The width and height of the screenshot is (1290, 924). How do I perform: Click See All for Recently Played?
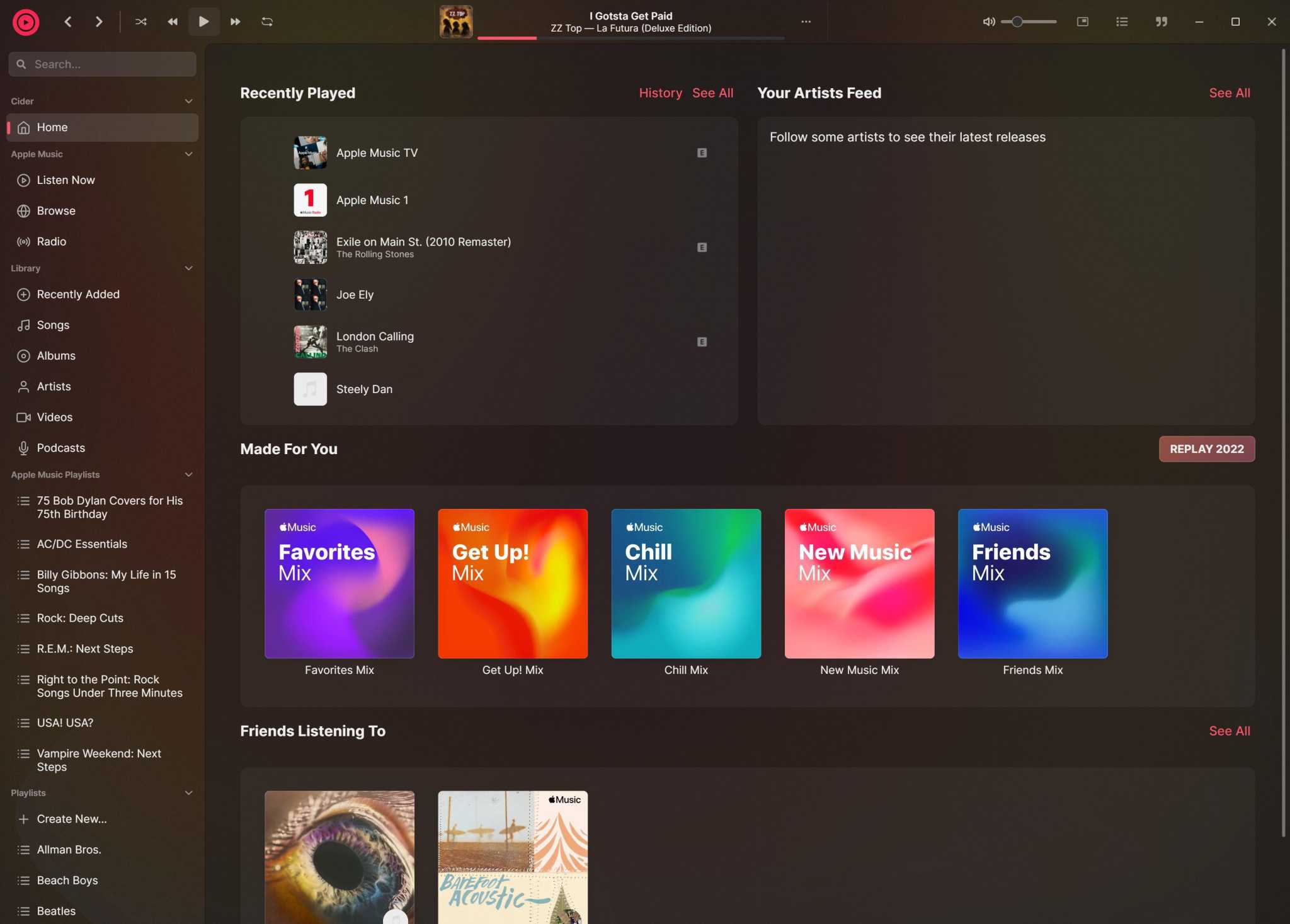712,93
